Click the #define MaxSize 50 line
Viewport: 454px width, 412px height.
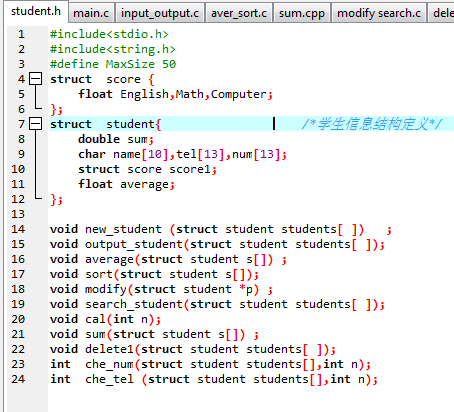click(x=113, y=64)
